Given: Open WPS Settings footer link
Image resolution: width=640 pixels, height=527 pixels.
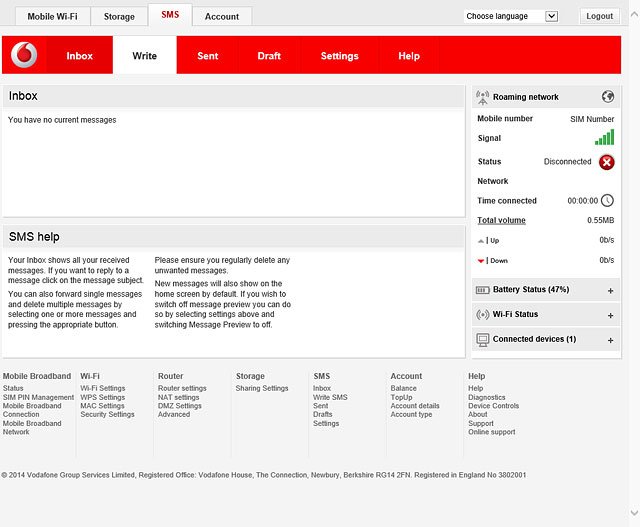Looking at the screenshot, I should coord(103,397).
